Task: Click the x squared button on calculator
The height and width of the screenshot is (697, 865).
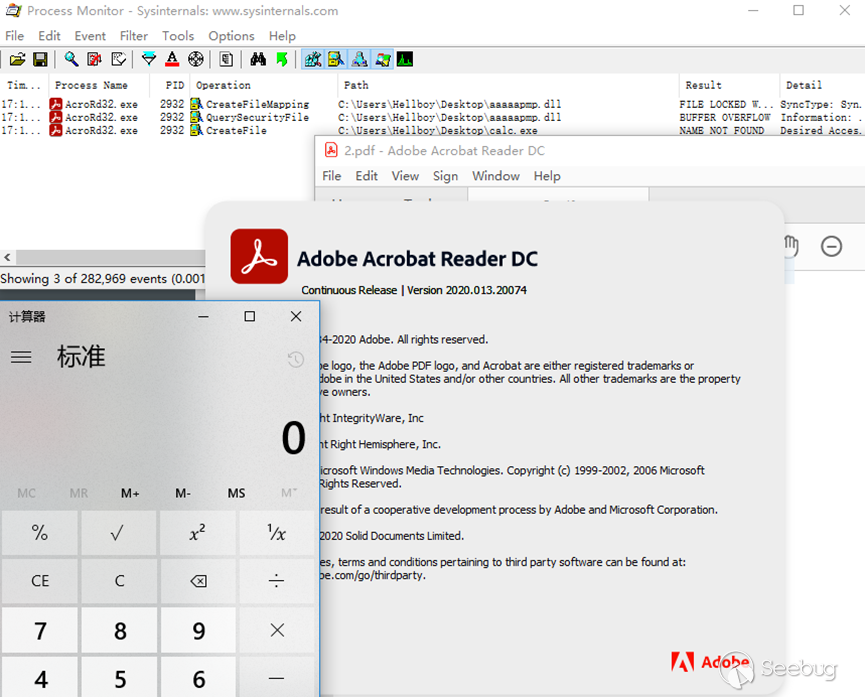Action: (198, 533)
